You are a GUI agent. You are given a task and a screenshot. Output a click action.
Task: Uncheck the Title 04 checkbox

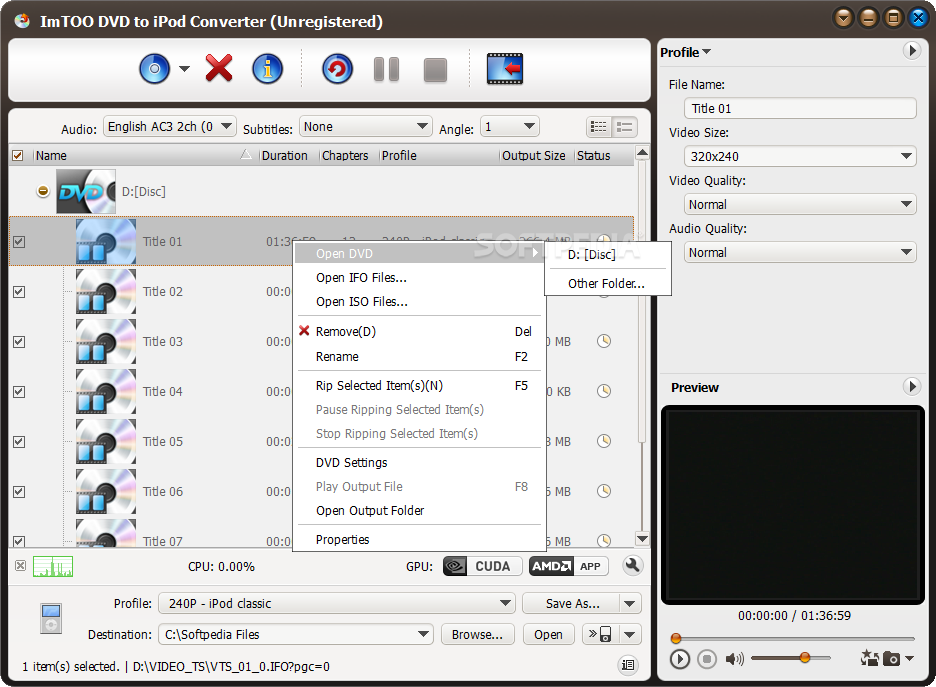[19, 392]
